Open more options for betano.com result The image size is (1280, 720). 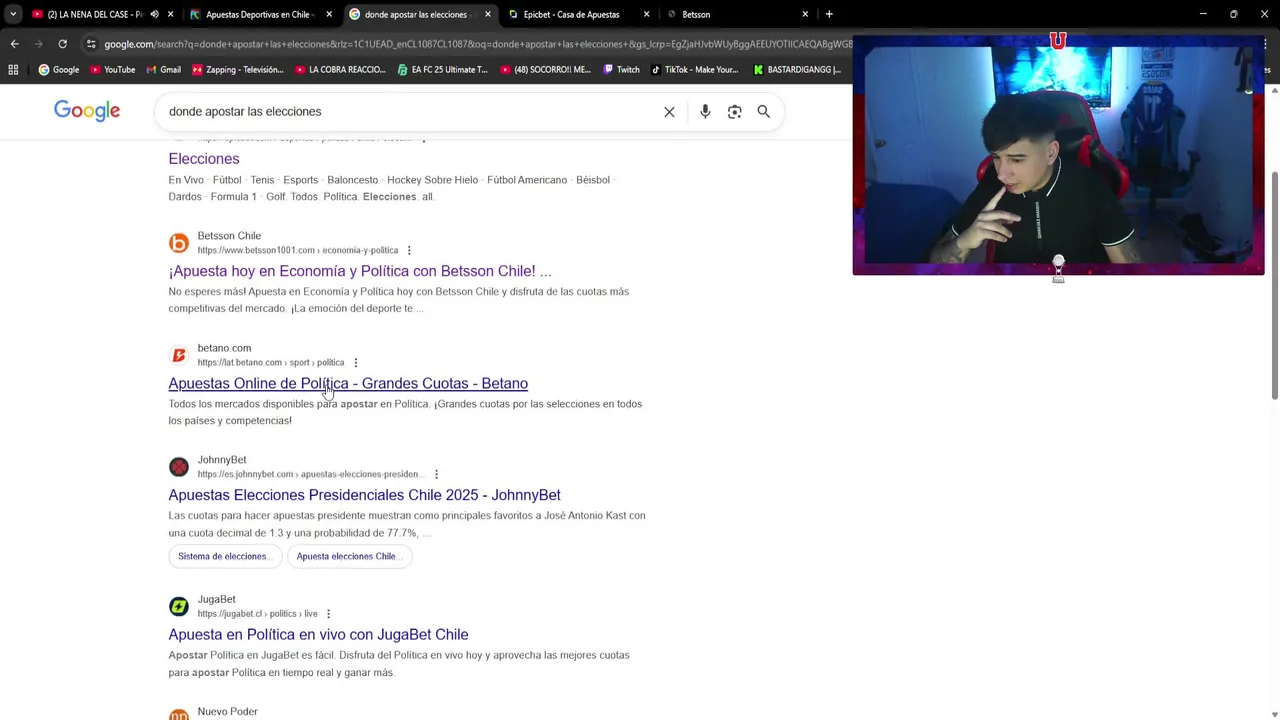pyautogui.click(x=355, y=362)
